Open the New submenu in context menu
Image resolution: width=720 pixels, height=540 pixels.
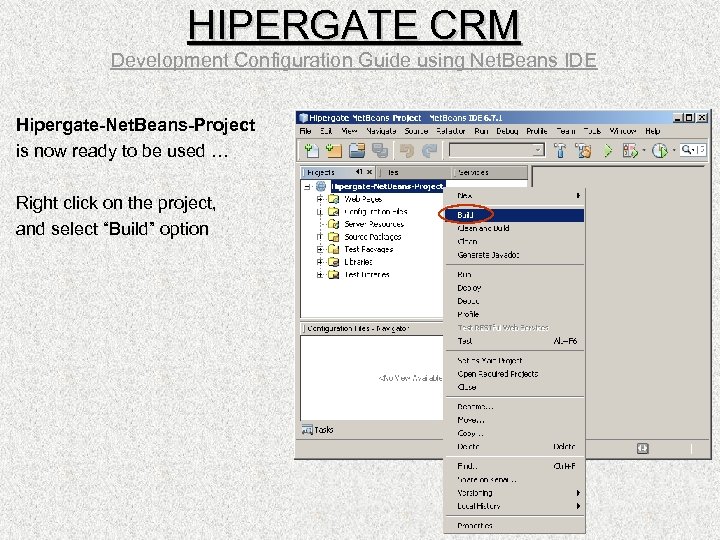click(515, 196)
